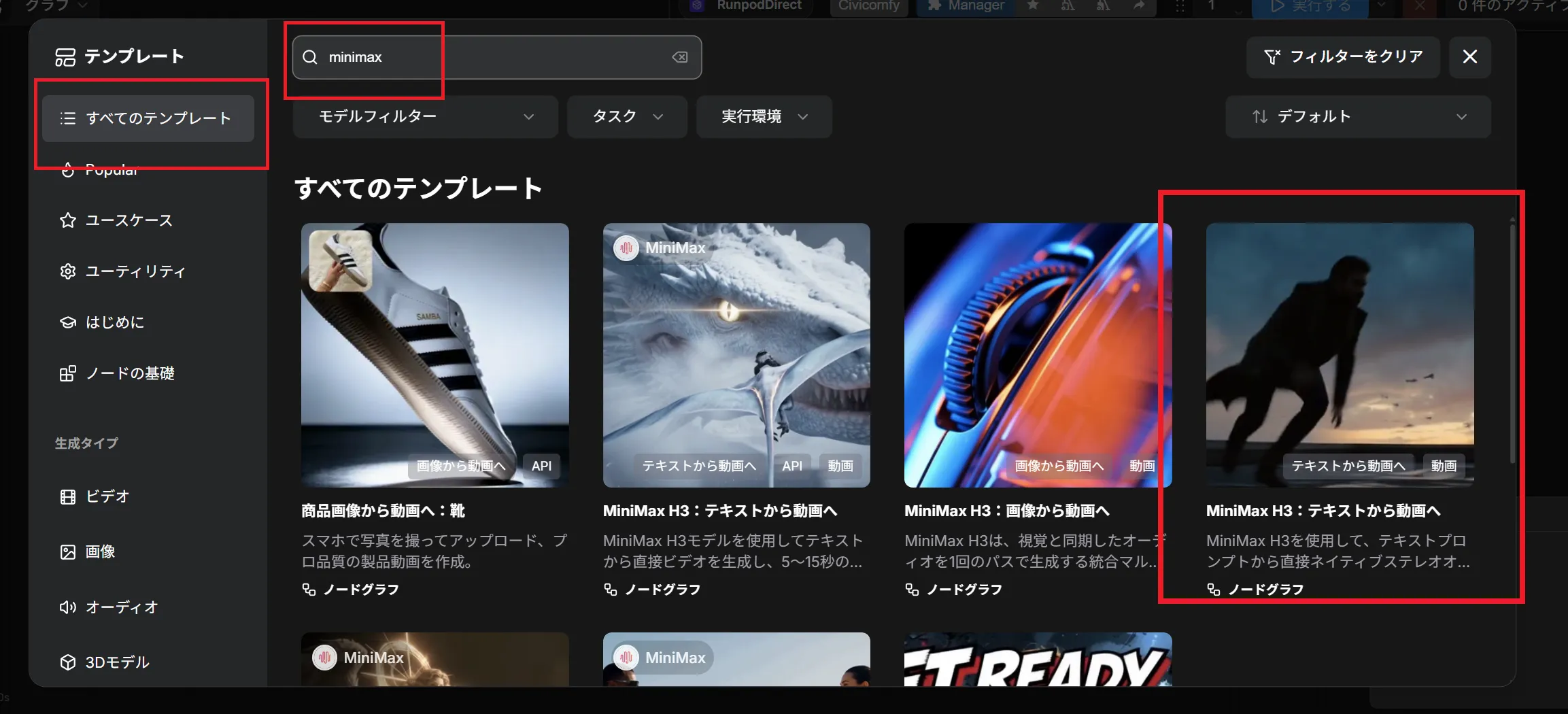Click the cube icon beside 3Dモデル
The height and width of the screenshot is (714, 1568).
(68, 662)
